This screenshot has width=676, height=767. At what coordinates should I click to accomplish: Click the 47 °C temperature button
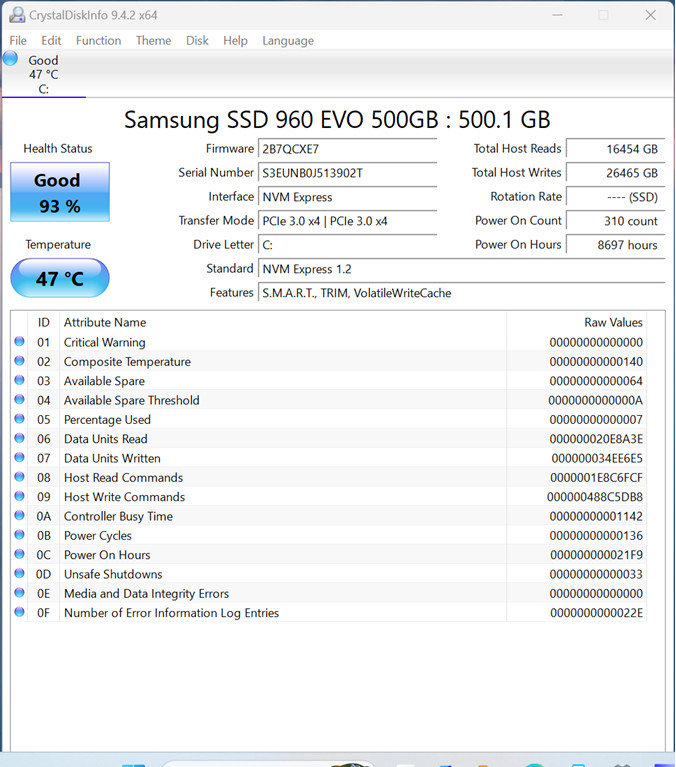(60, 278)
